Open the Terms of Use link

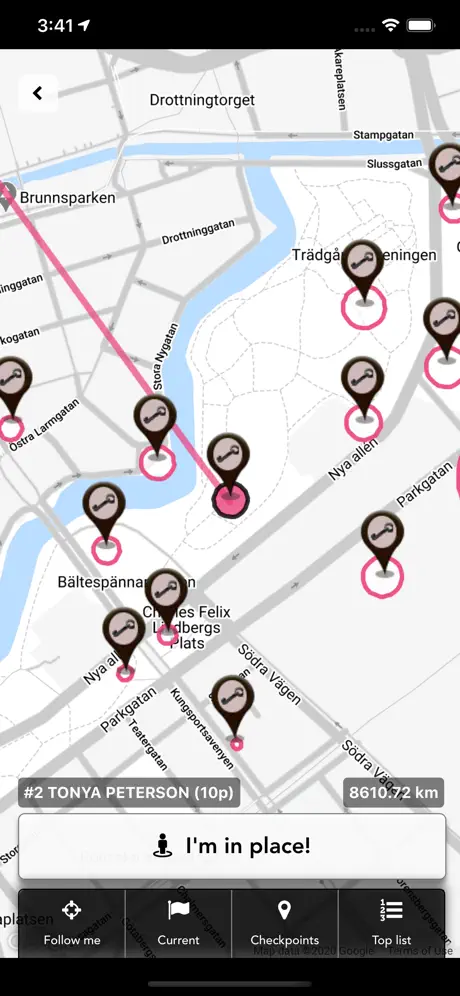pyautogui.click(x=420, y=951)
